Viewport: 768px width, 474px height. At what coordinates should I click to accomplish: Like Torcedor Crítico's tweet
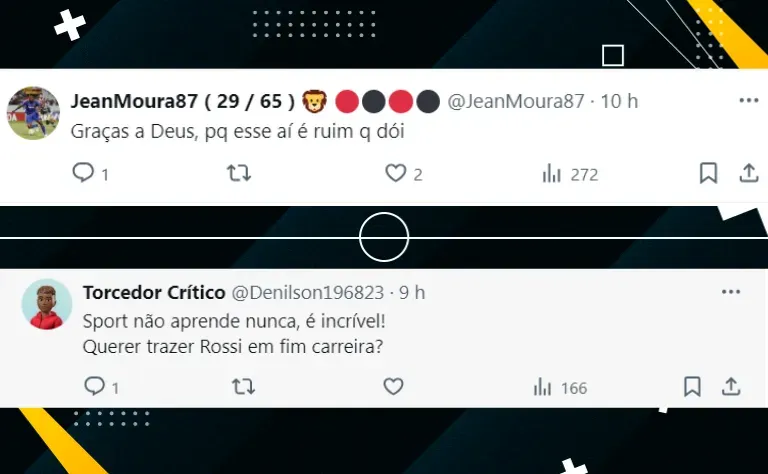click(393, 386)
